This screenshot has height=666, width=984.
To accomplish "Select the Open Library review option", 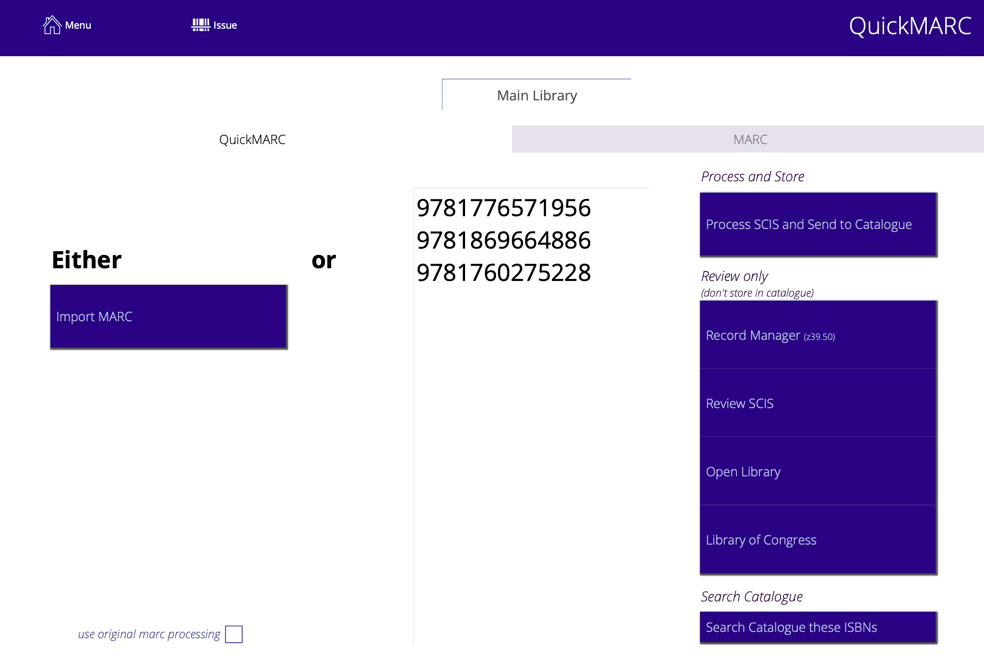I will [x=818, y=472].
